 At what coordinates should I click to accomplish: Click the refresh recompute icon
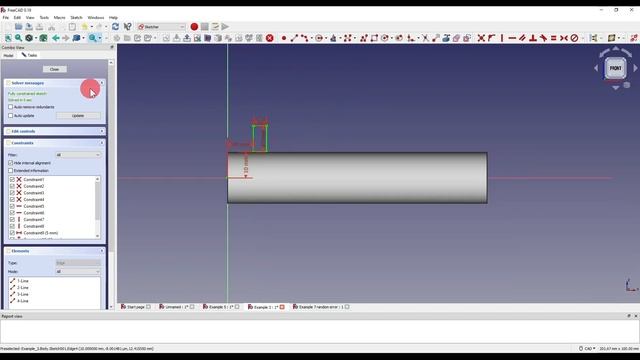click(116, 27)
